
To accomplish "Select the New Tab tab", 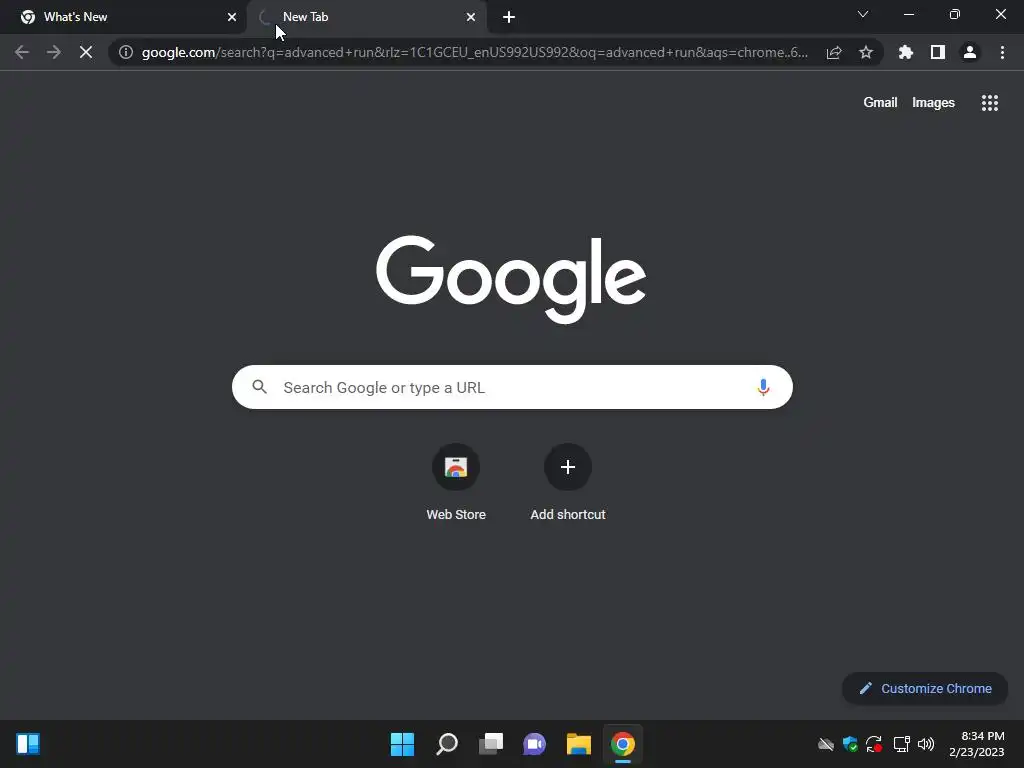I will point(367,17).
